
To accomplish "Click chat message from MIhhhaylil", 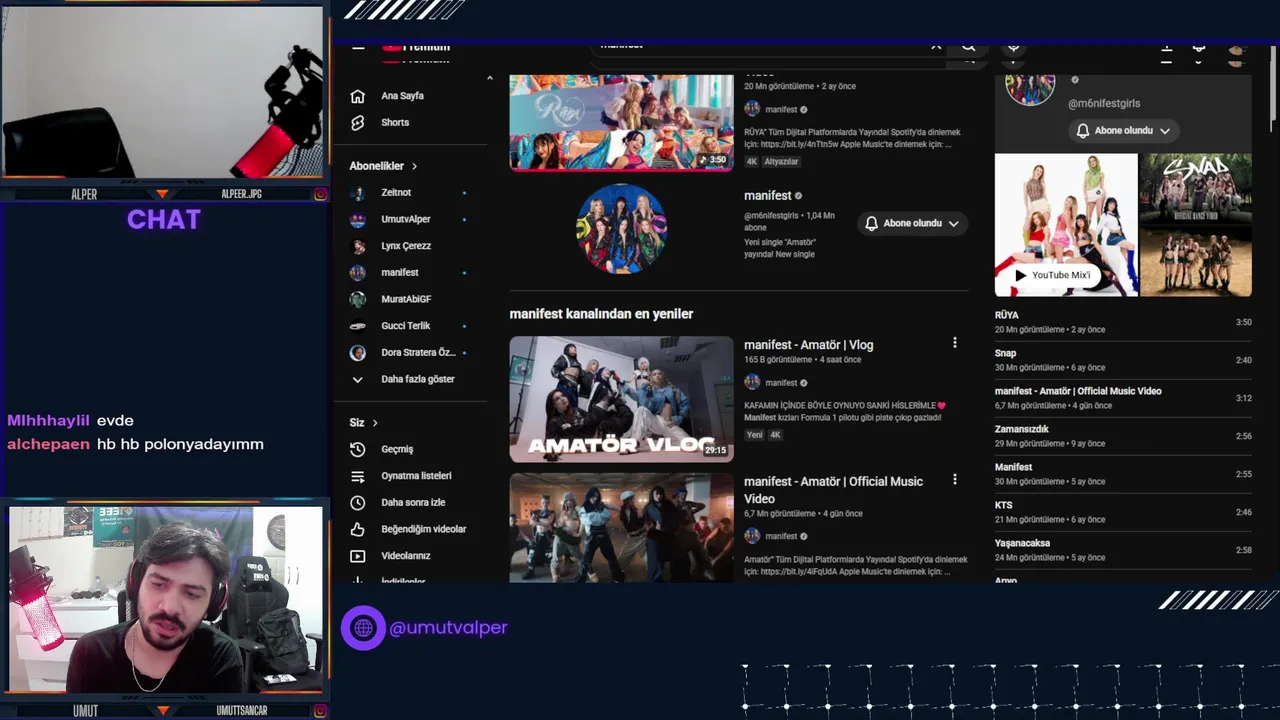I will 70,421.
